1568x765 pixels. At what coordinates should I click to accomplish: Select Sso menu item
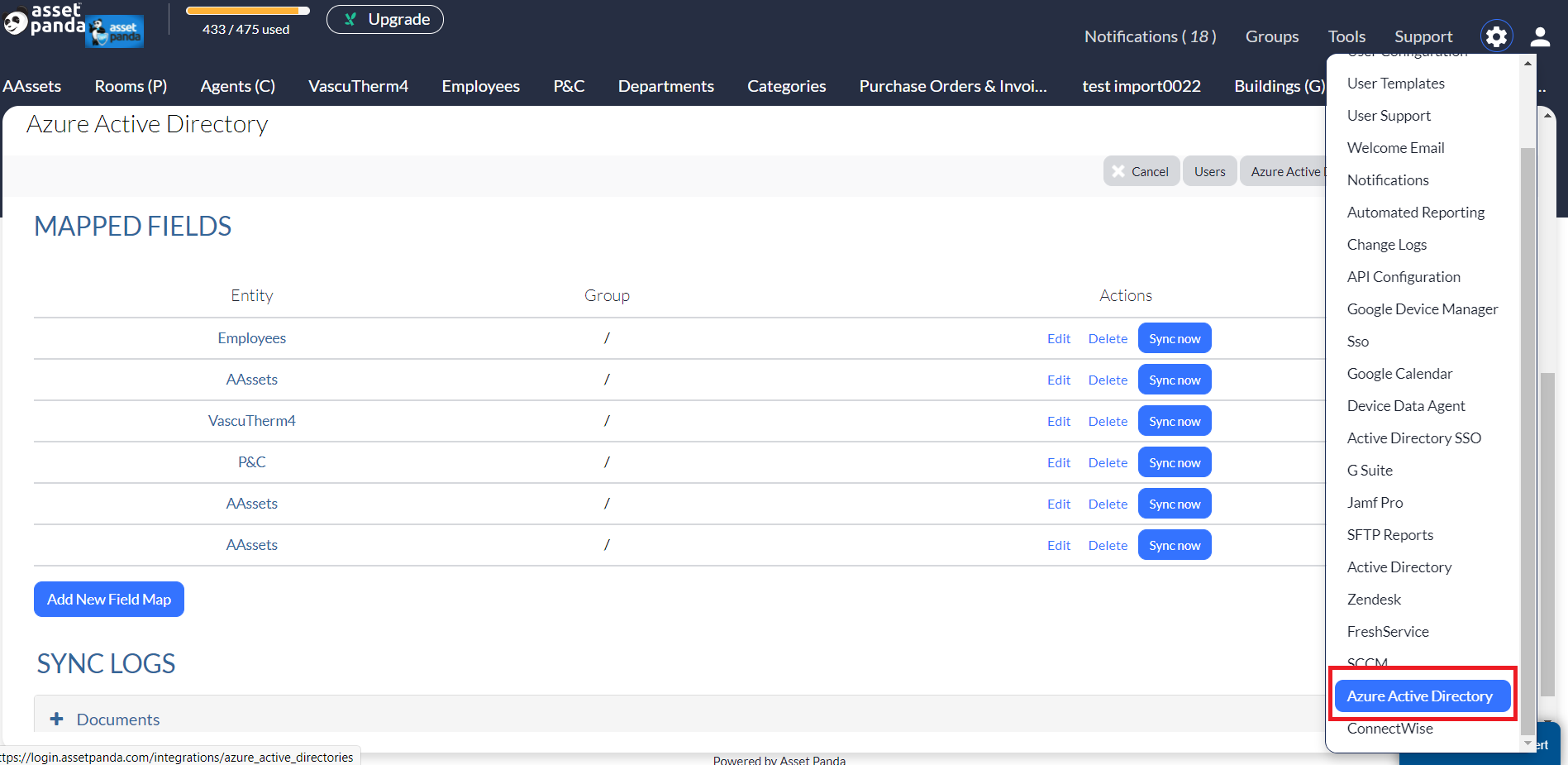pyautogui.click(x=1358, y=342)
